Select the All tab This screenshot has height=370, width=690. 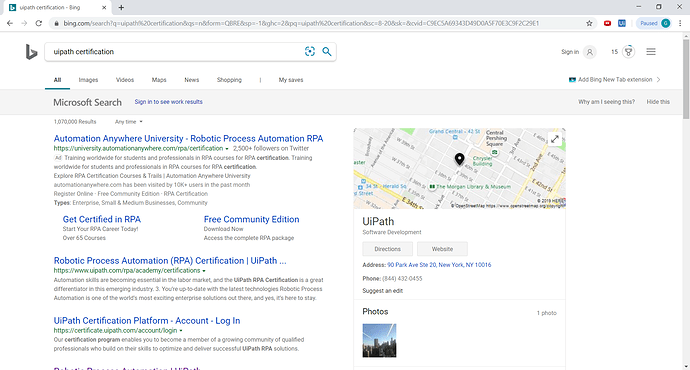(x=57, y=80)
